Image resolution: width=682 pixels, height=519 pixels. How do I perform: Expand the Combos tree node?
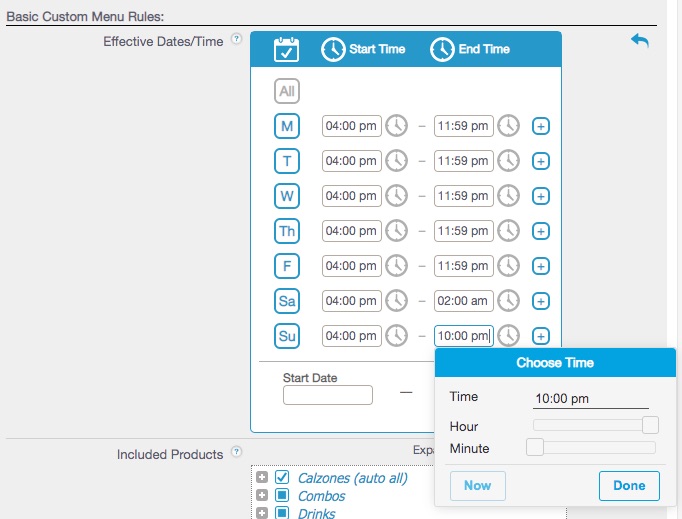click(262, 496)
